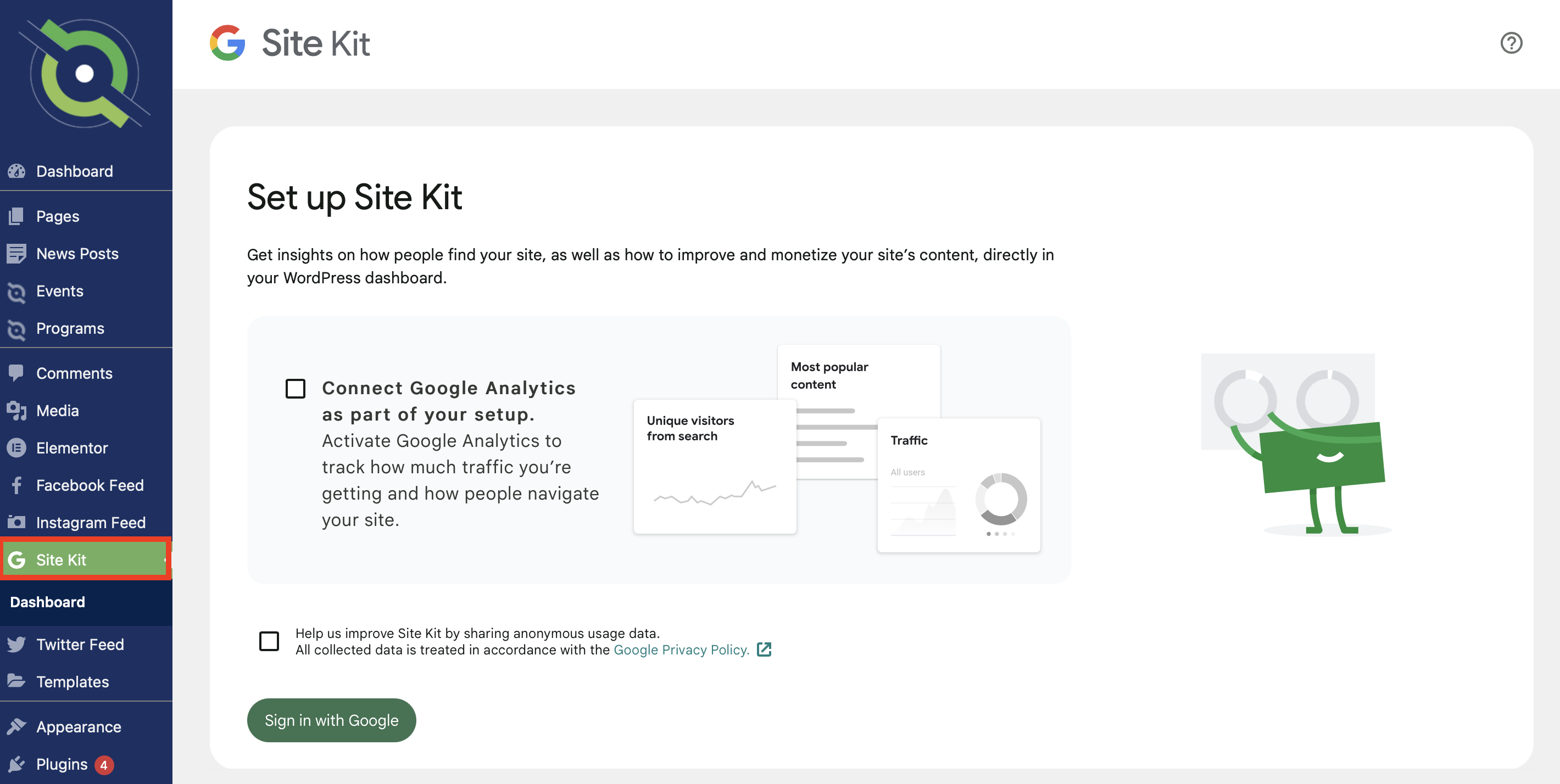Click the Appearance brush icon
Image resolution: width=1560 pixels, height=784 pixels.
[x=16, y=726]
